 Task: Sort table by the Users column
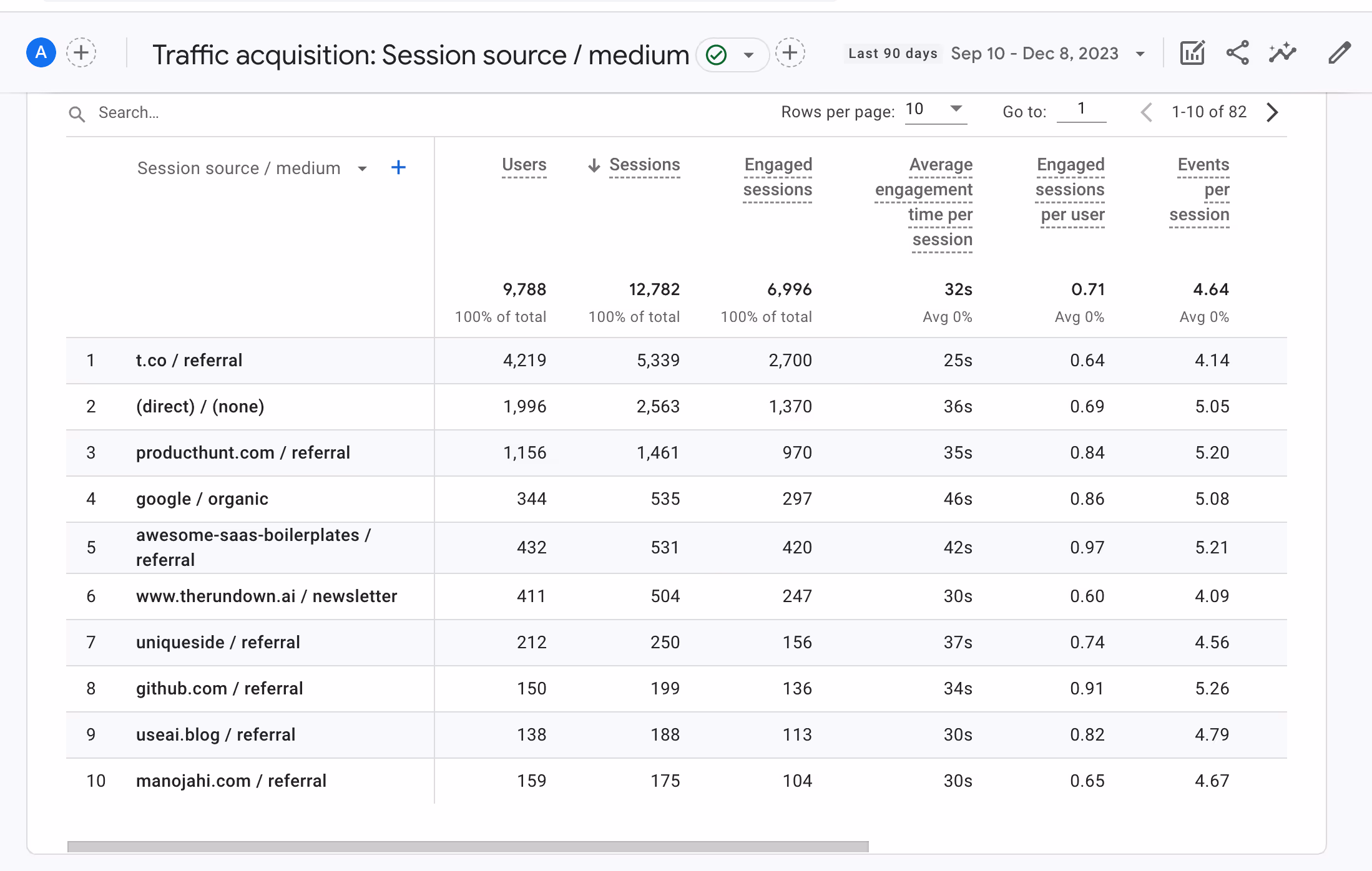(524, 165)
